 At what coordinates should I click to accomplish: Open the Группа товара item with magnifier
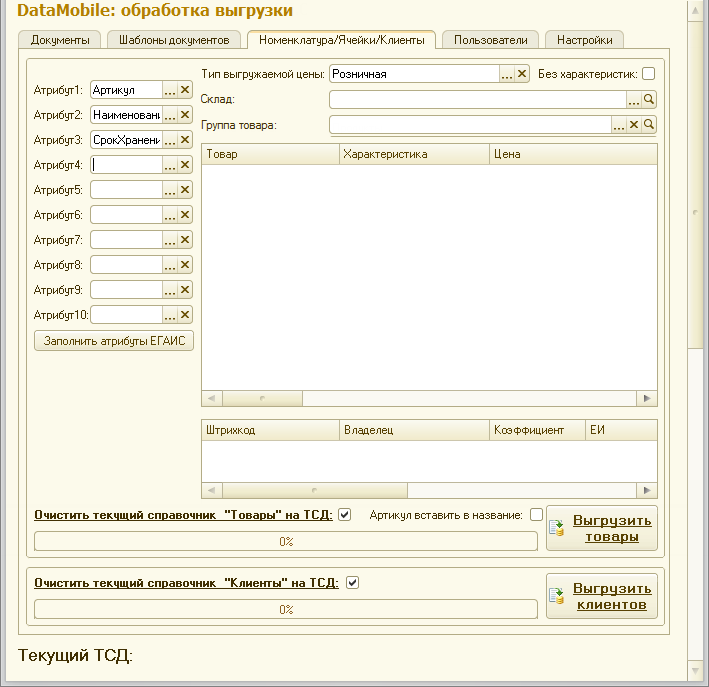(649, 124)
